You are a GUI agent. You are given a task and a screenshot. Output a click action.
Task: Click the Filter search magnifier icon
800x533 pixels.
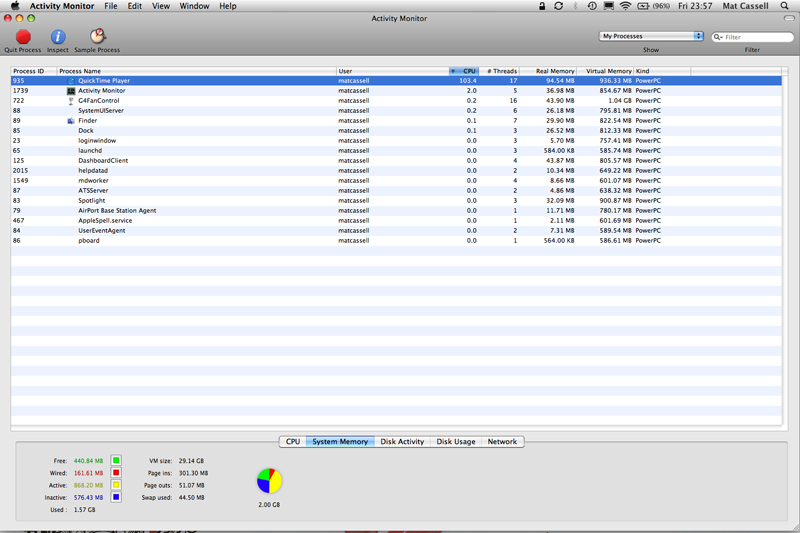[x=718, y=37]
